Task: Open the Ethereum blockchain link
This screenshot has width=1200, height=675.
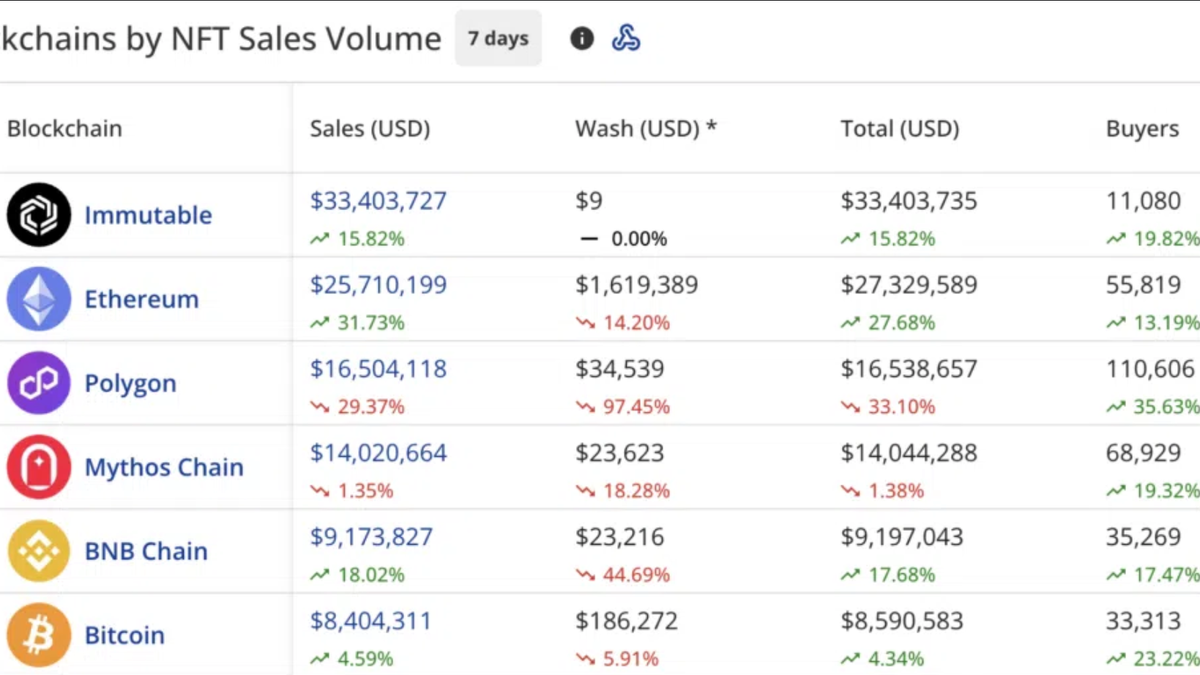Action: point(142,299)
